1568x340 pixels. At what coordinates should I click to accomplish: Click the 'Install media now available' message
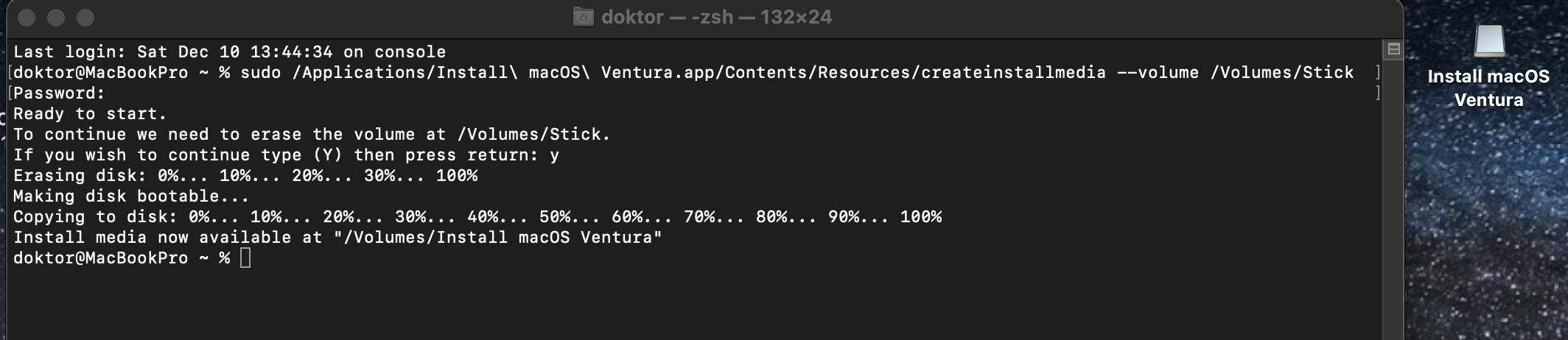[337, 238]
